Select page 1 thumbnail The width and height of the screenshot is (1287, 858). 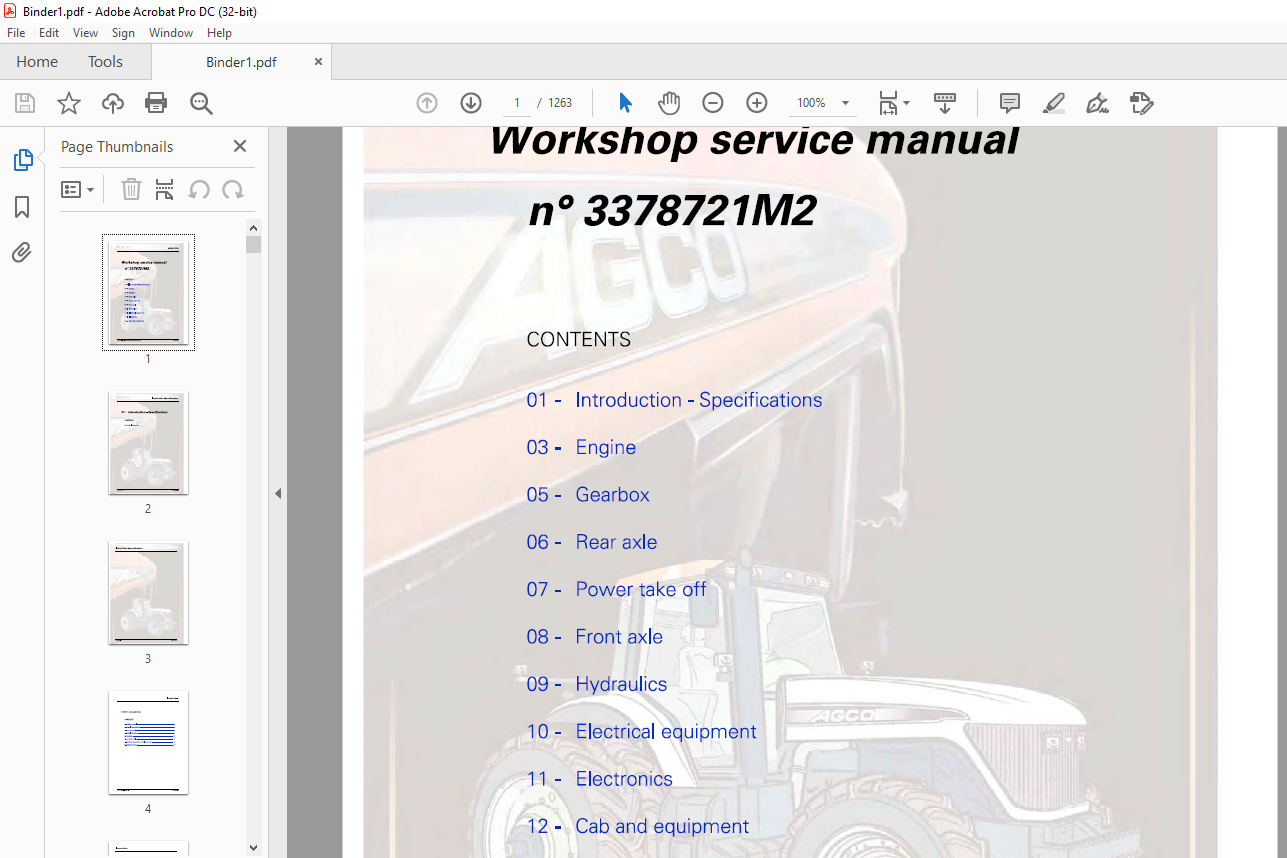[x=148, y=292]
